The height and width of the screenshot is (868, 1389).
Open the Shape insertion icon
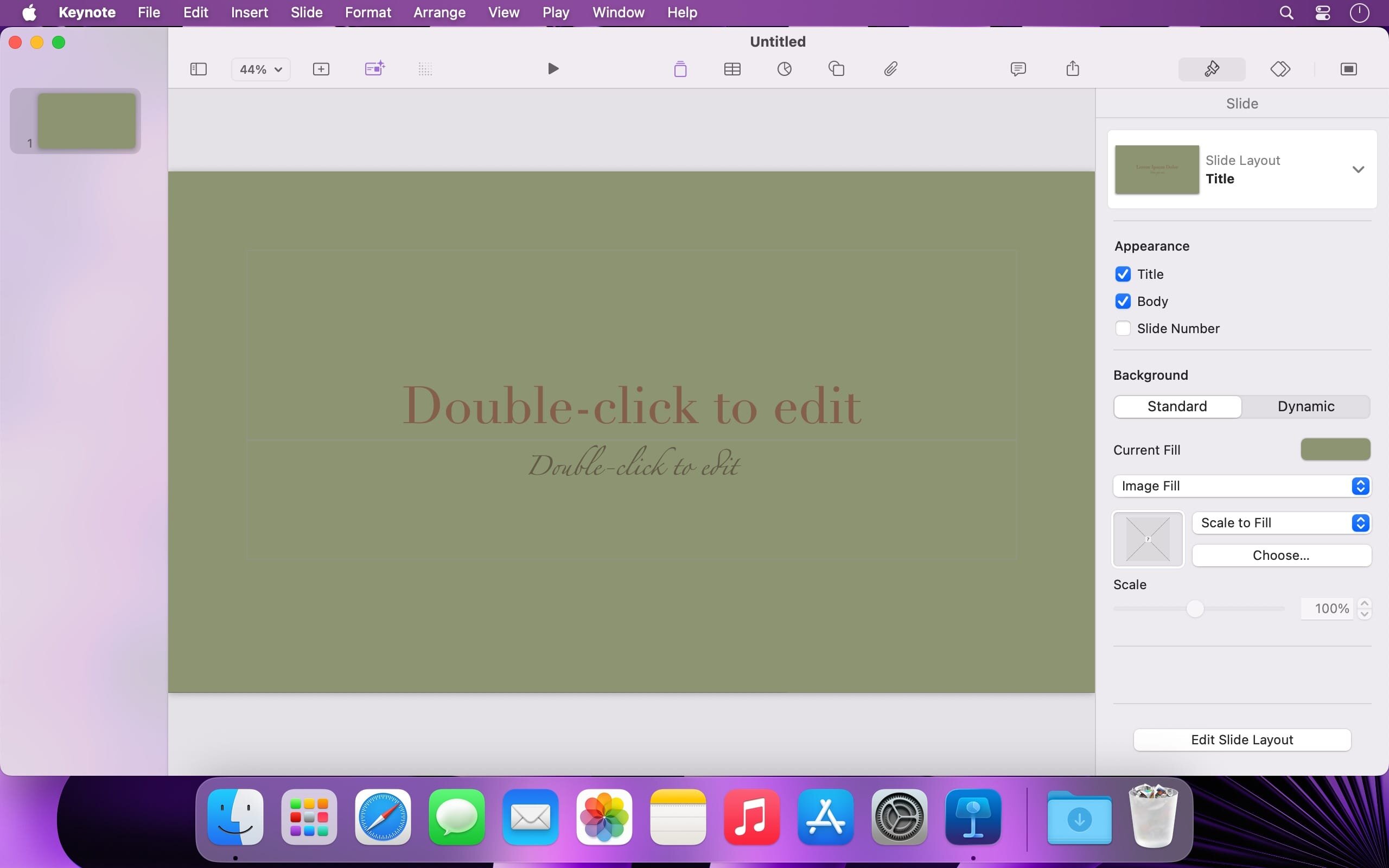(836, 69)
